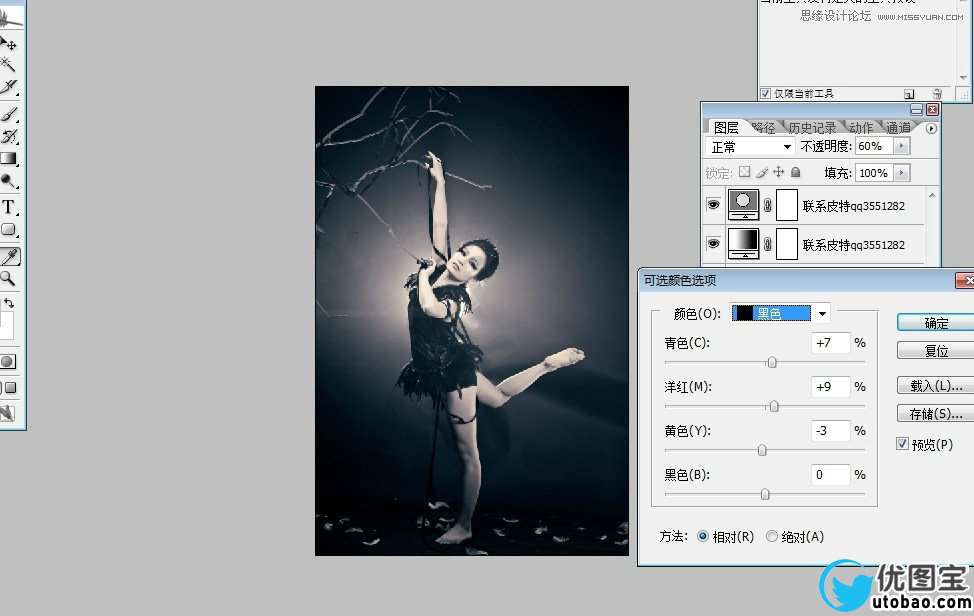Change the screen mode from the toolbox
The image size is (974, 616).
coord(9,388)
